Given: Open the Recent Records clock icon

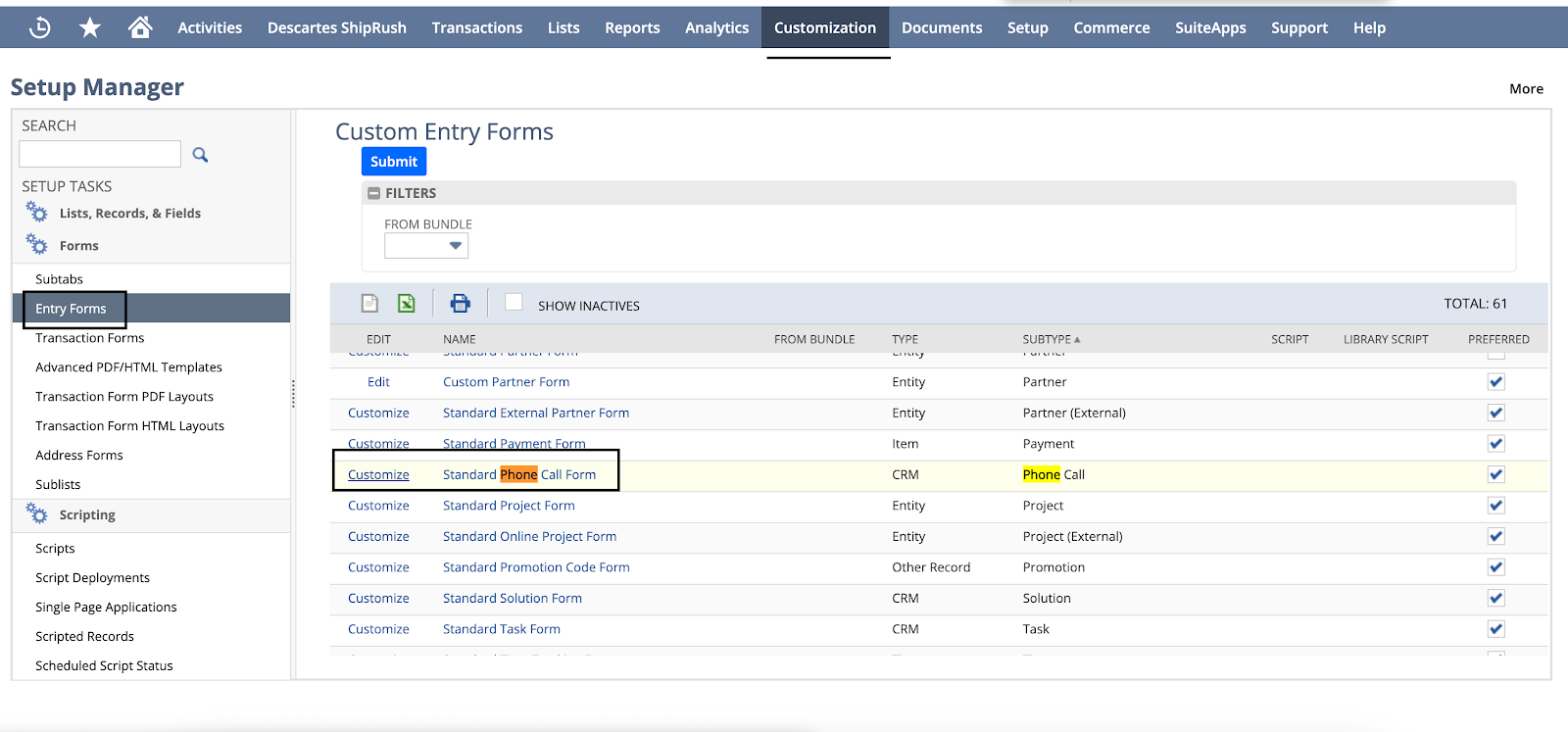Looking at the screenshot, I should pyautogui.click(x=40, y=27).
